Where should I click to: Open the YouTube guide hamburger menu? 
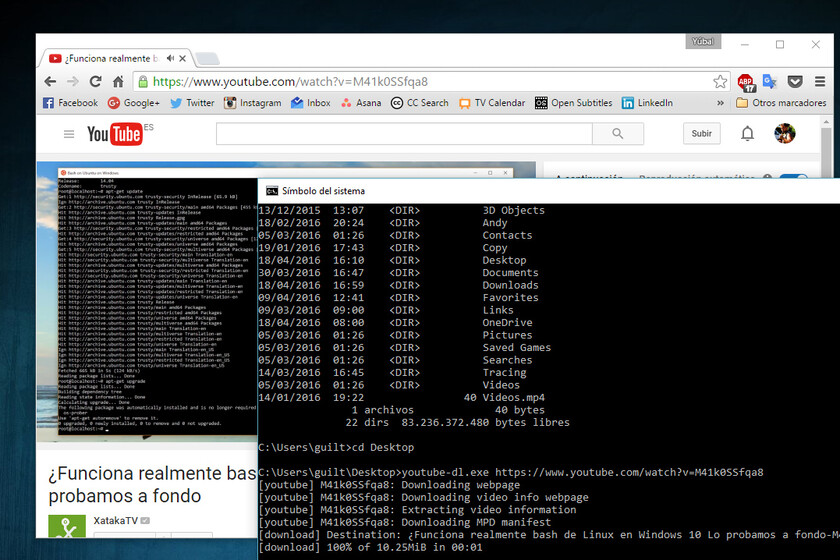tap(69, 134)
